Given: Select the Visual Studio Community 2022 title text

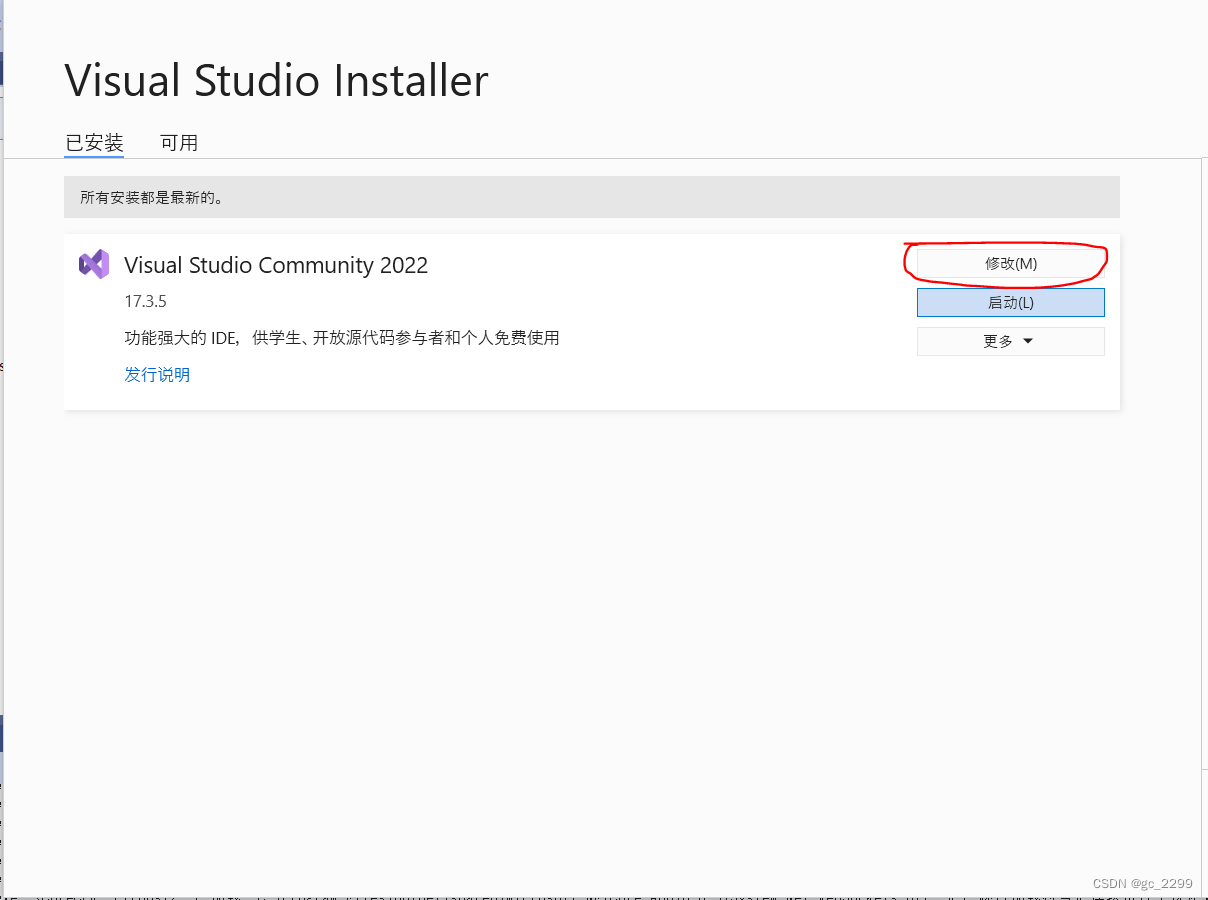Looking at the screenshot, I should pyautogui.click(x=276, y=265).
